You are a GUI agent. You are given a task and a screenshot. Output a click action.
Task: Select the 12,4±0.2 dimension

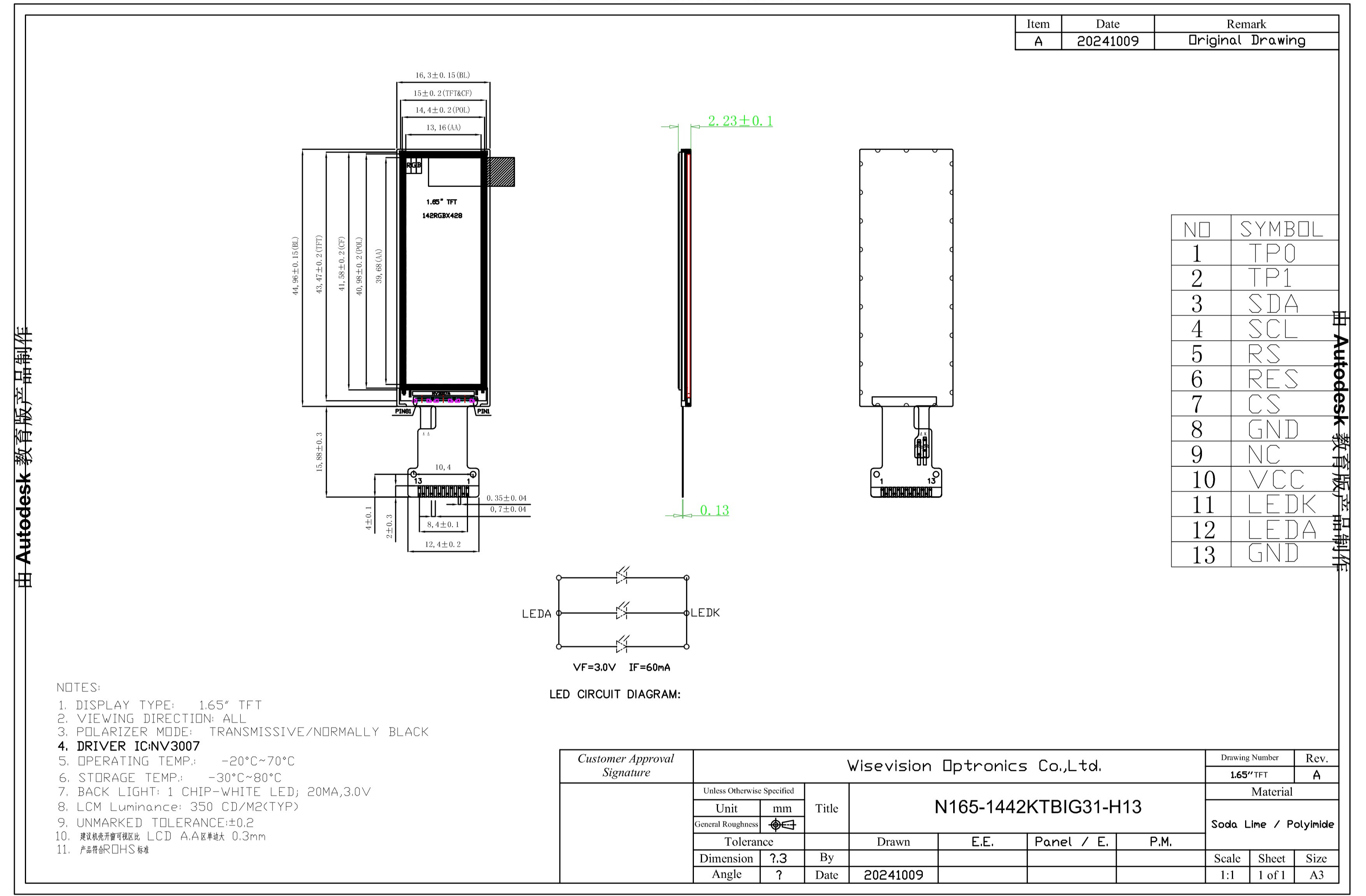pos(442,544)
